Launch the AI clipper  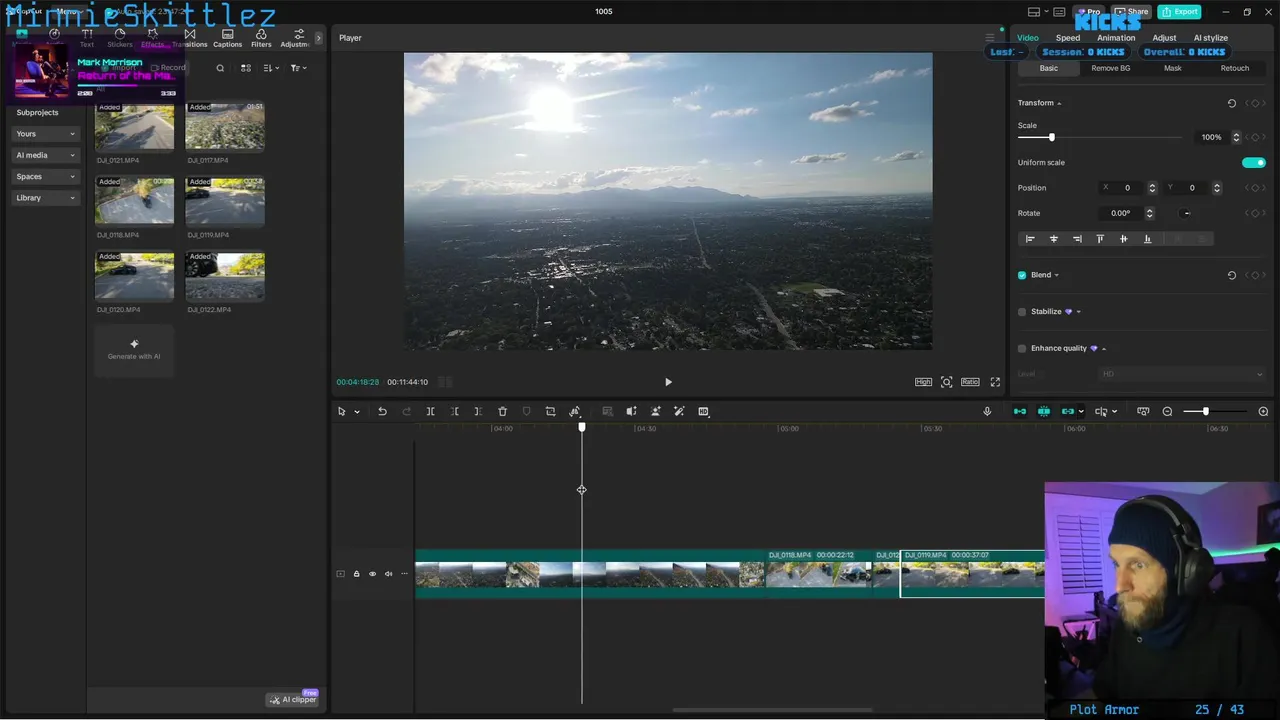(292, 699)
